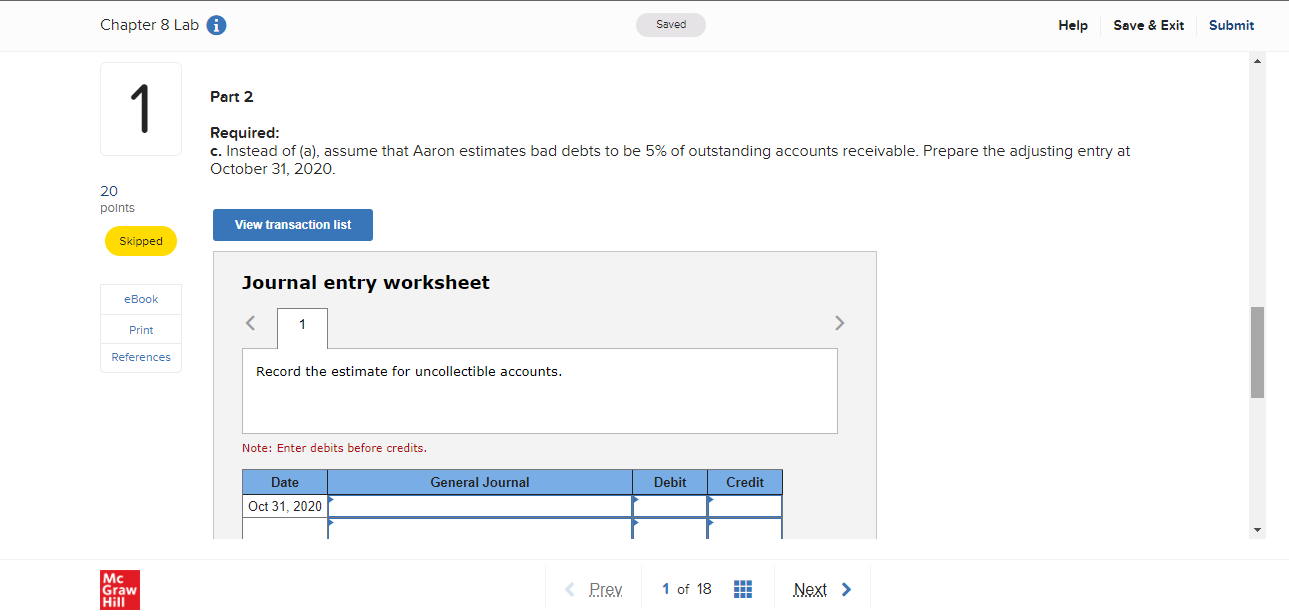Viewport: 1289px width, 616px height.
Task: Click the Chapter 8 Lab info icon
Action: (216, 25)
